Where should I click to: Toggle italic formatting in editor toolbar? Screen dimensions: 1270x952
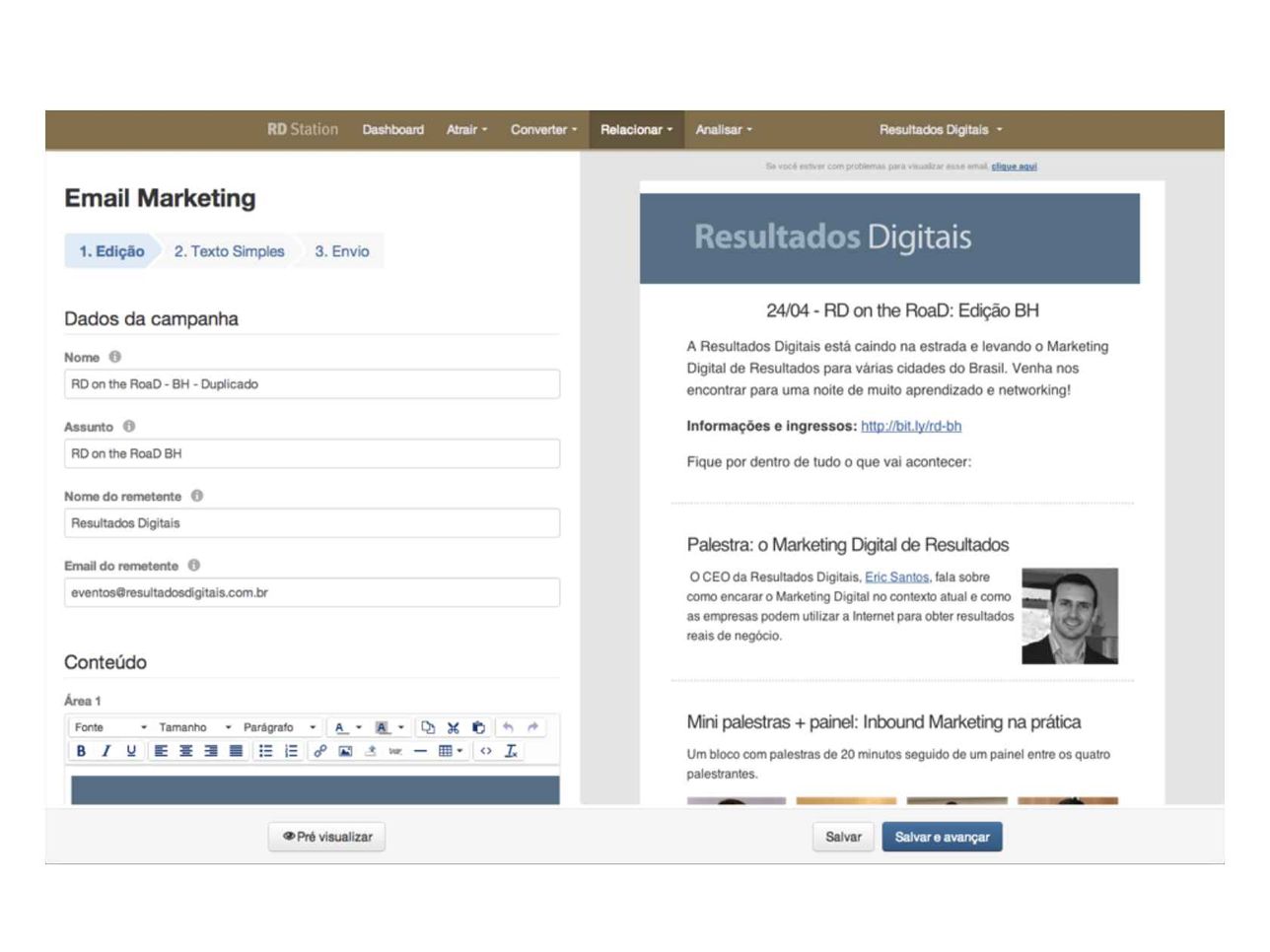click(106, 751)
